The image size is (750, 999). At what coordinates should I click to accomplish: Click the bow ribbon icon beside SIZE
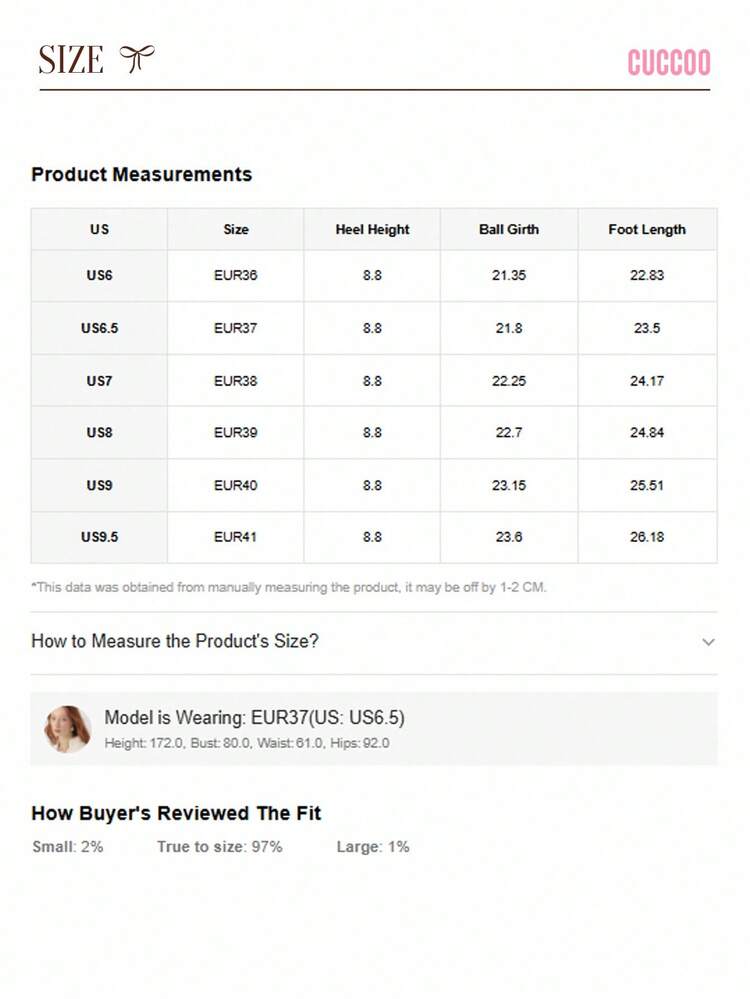pos(137,59)
